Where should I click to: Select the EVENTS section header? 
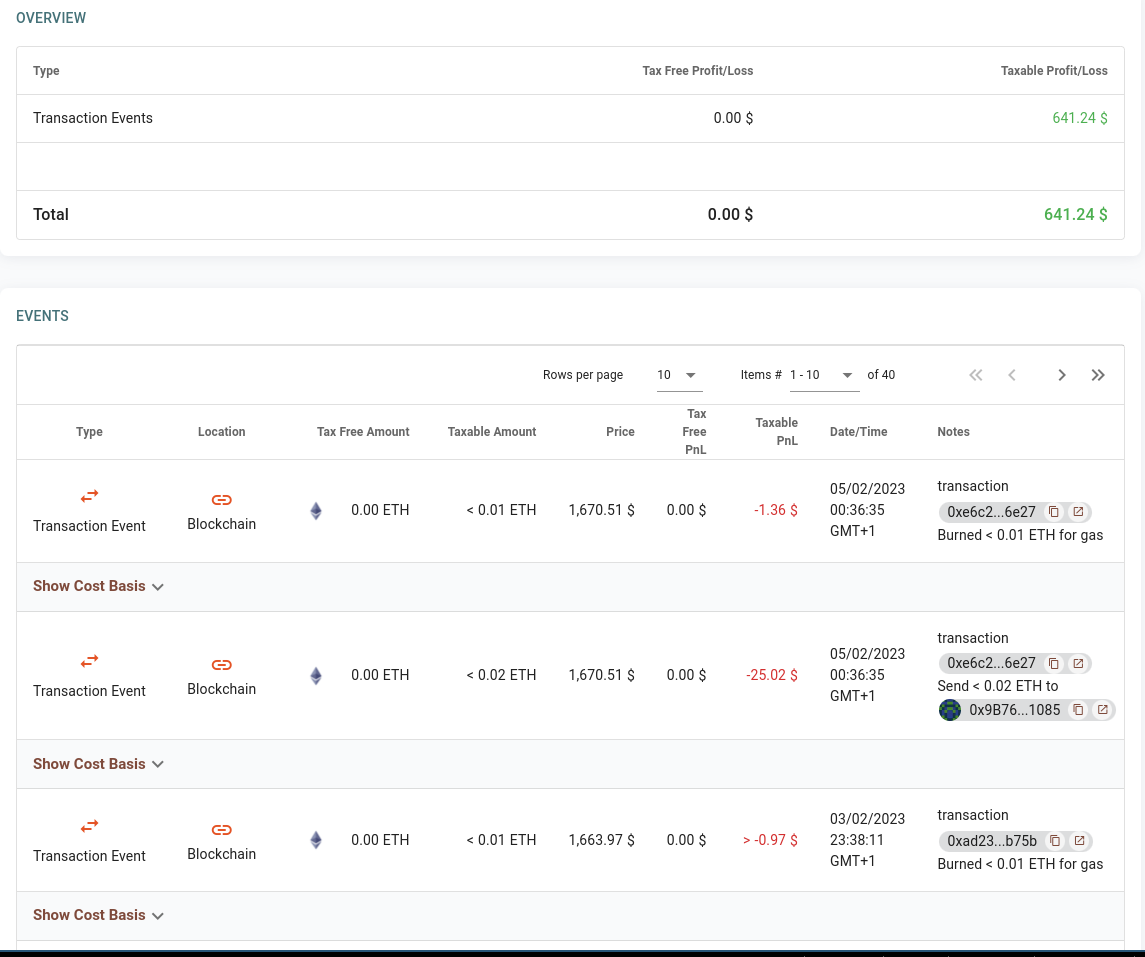click(42, 316)
